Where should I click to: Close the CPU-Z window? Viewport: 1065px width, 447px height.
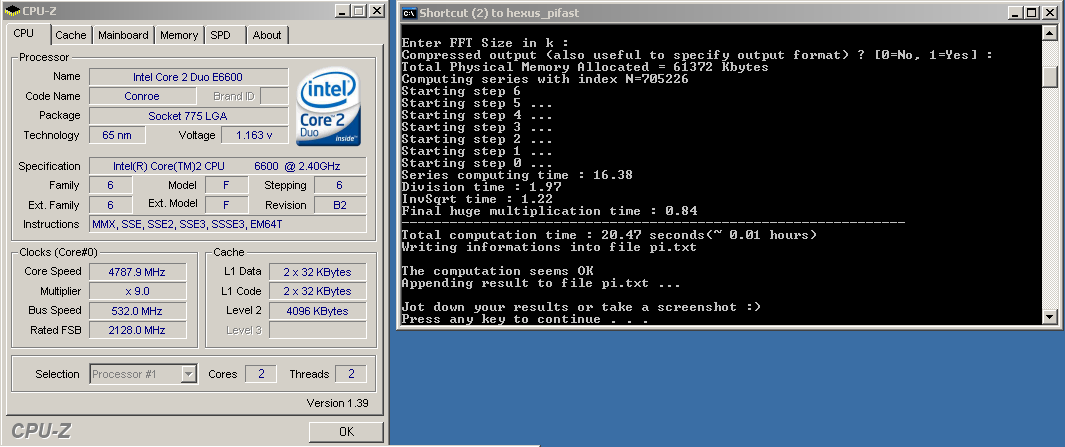(375, 11)
